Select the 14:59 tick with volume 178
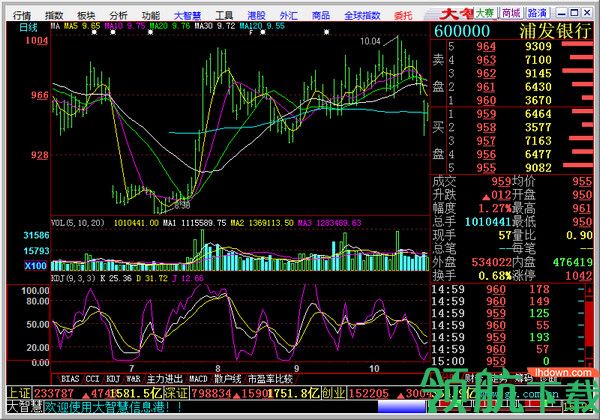This screenshot has width=600, height=420. pos(507,290)
